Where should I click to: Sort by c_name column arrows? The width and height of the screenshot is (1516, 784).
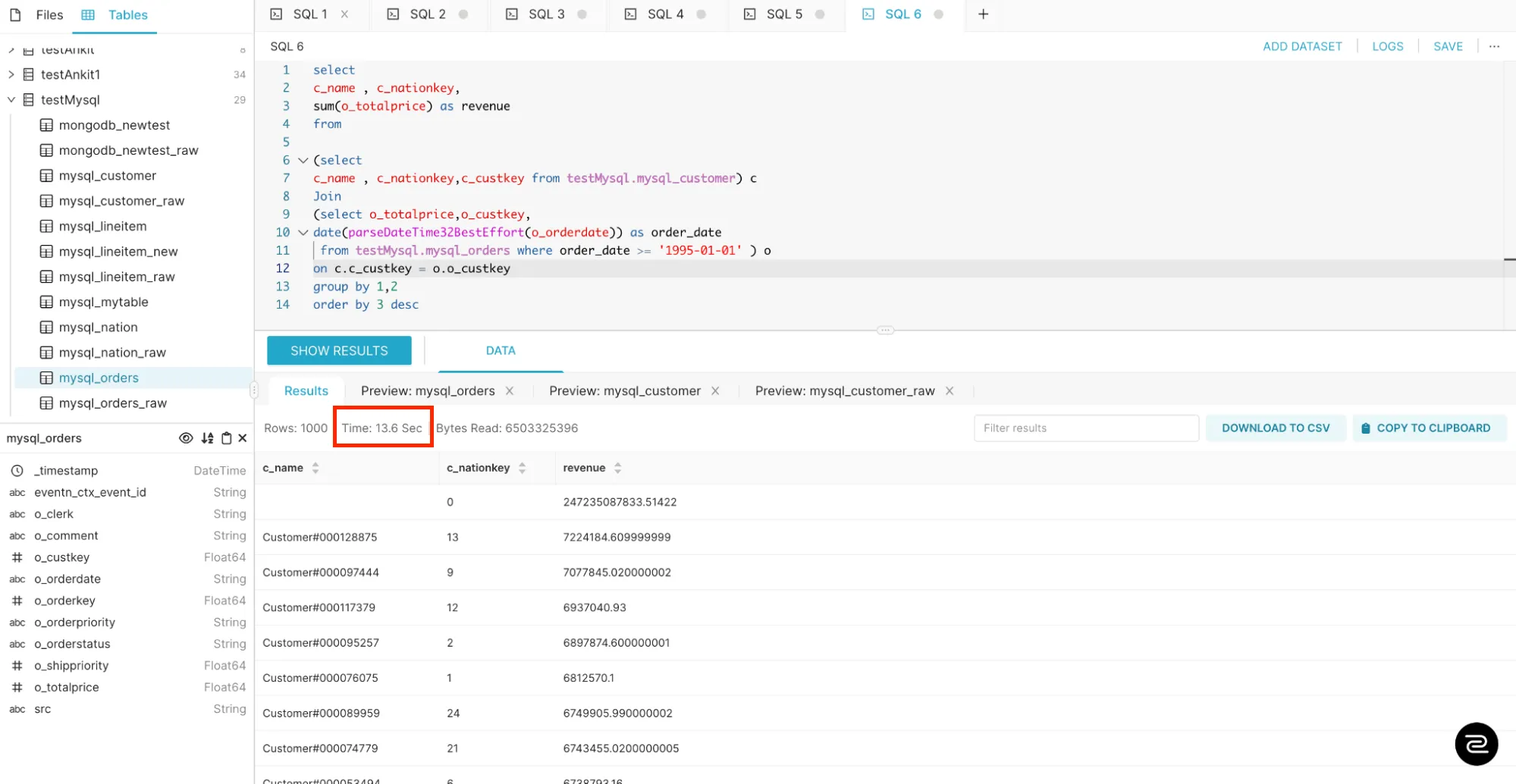[315, 469]
